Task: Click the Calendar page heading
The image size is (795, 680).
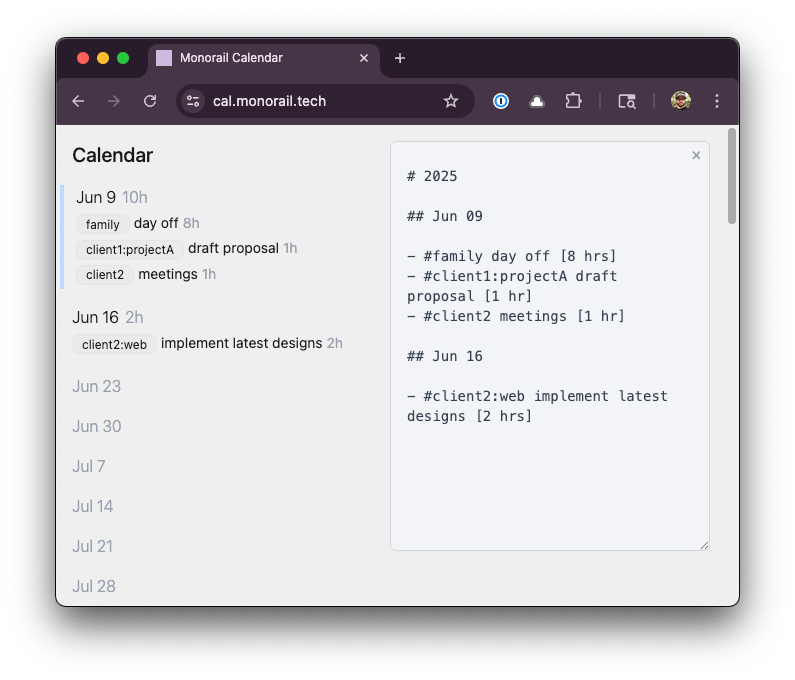Action: (113, 155)
